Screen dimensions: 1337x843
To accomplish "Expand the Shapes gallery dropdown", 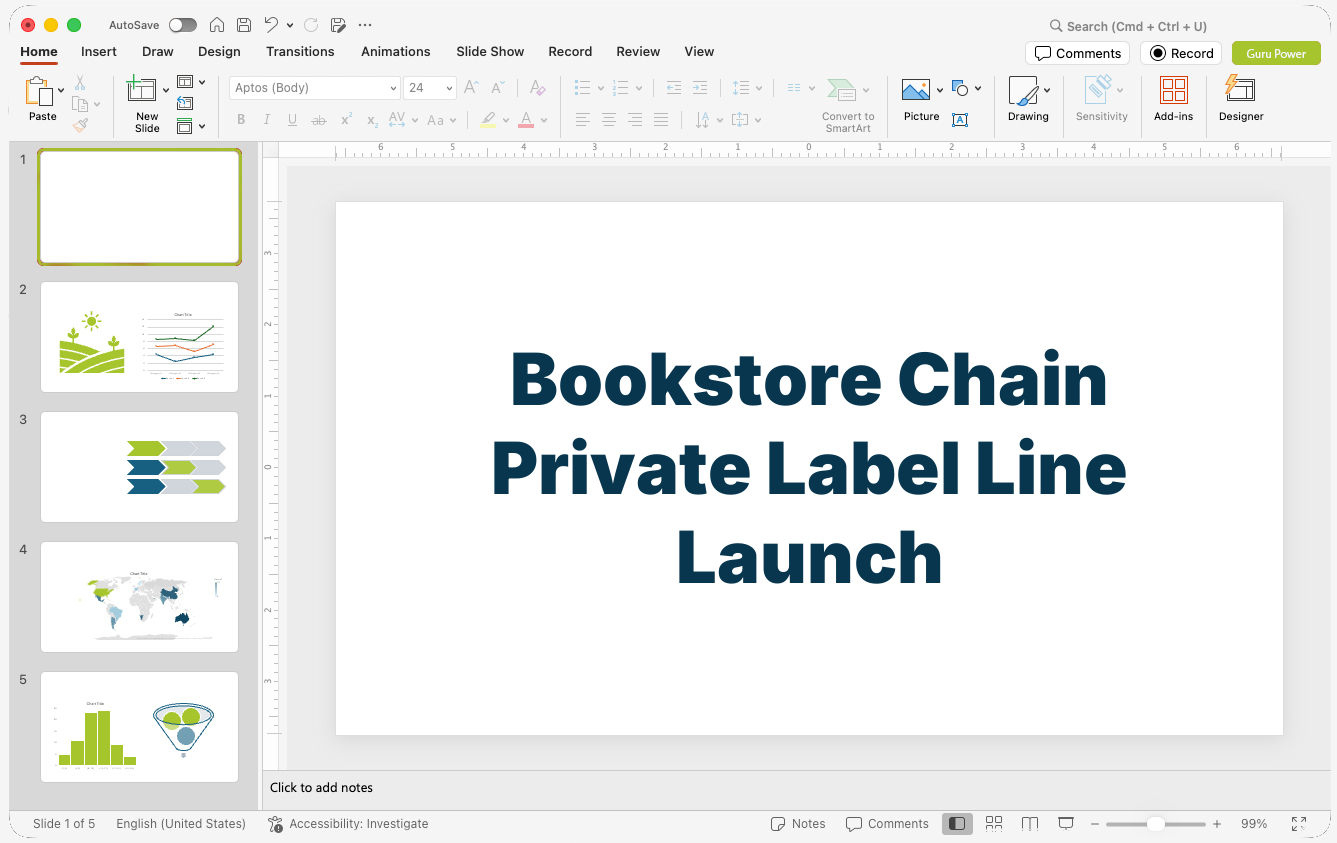I will coord(977,89).
